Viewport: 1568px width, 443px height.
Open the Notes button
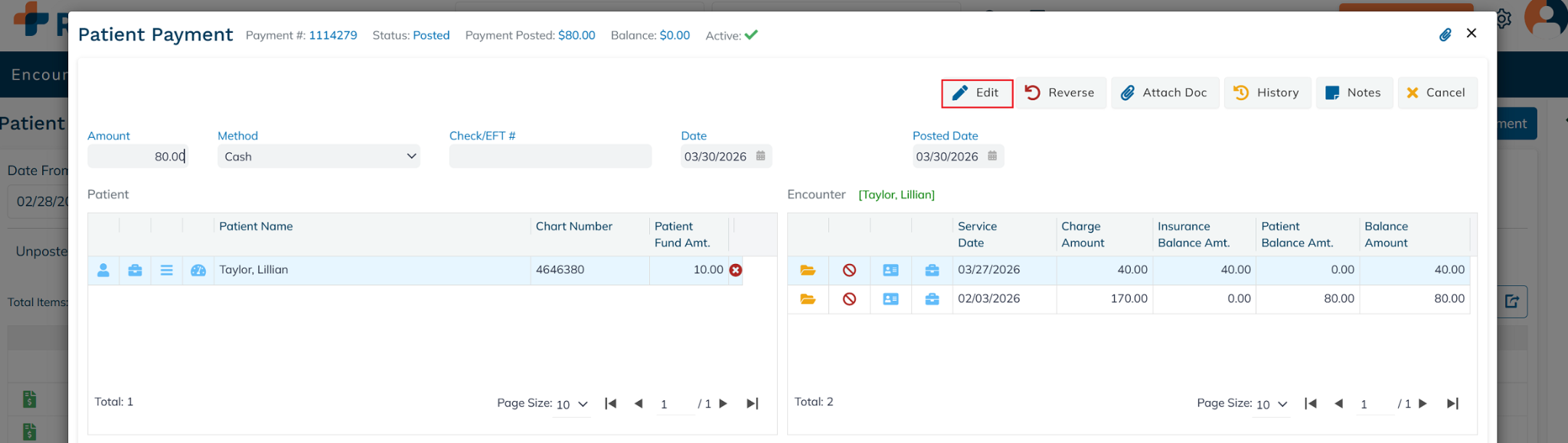coord(1354,93)
